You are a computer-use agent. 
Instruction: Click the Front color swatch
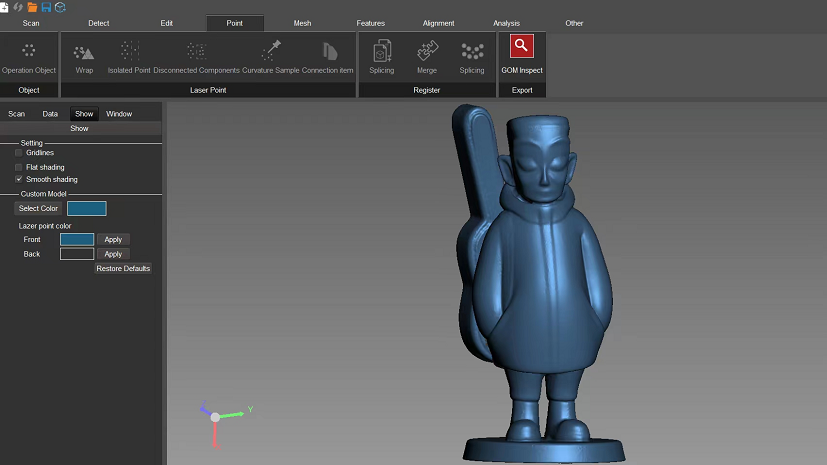tap(77, 239)
